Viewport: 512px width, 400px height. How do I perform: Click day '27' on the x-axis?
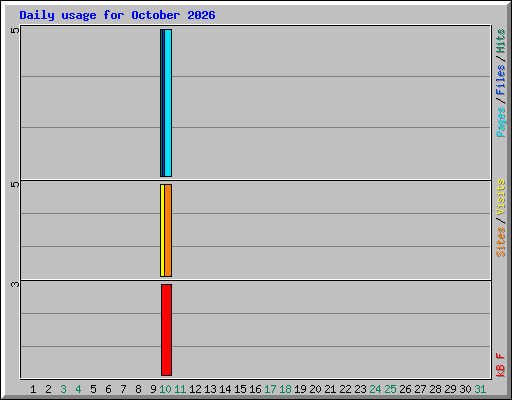click(x=420, y=389)
